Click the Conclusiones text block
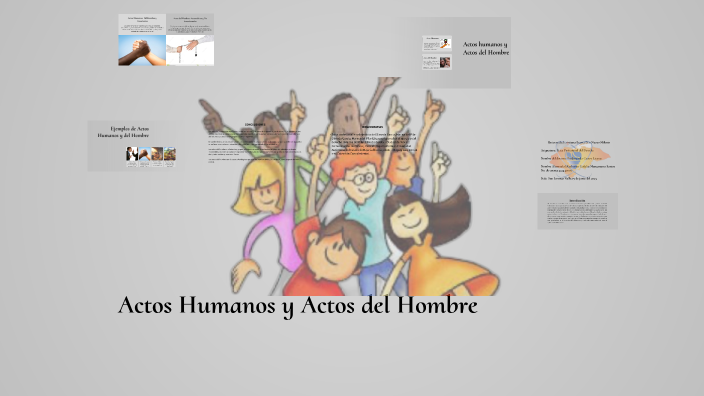This screenshot has height=396, width=704. coord(255,143)
